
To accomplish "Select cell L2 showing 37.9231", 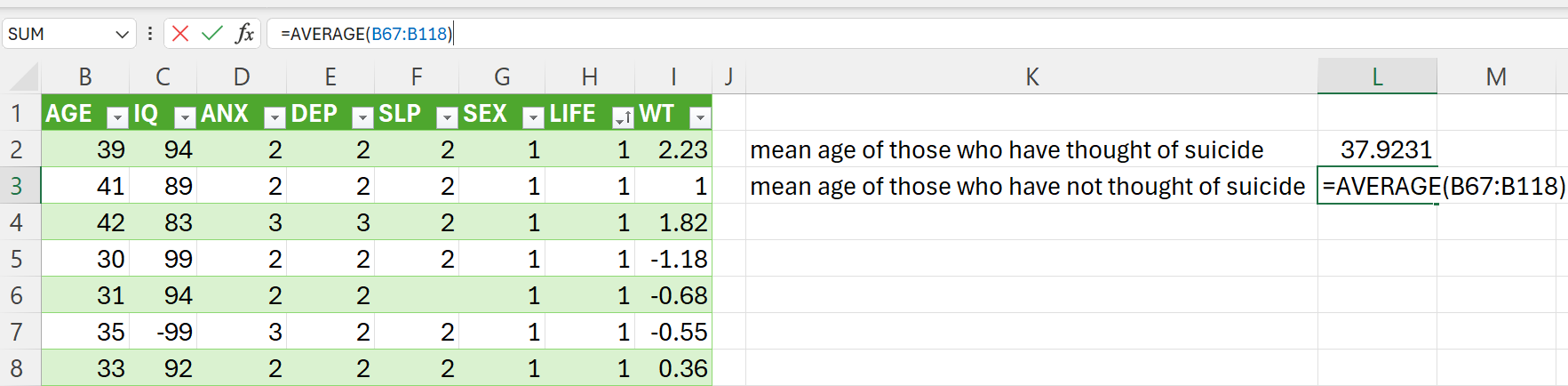I will [x=1377, y=149].
